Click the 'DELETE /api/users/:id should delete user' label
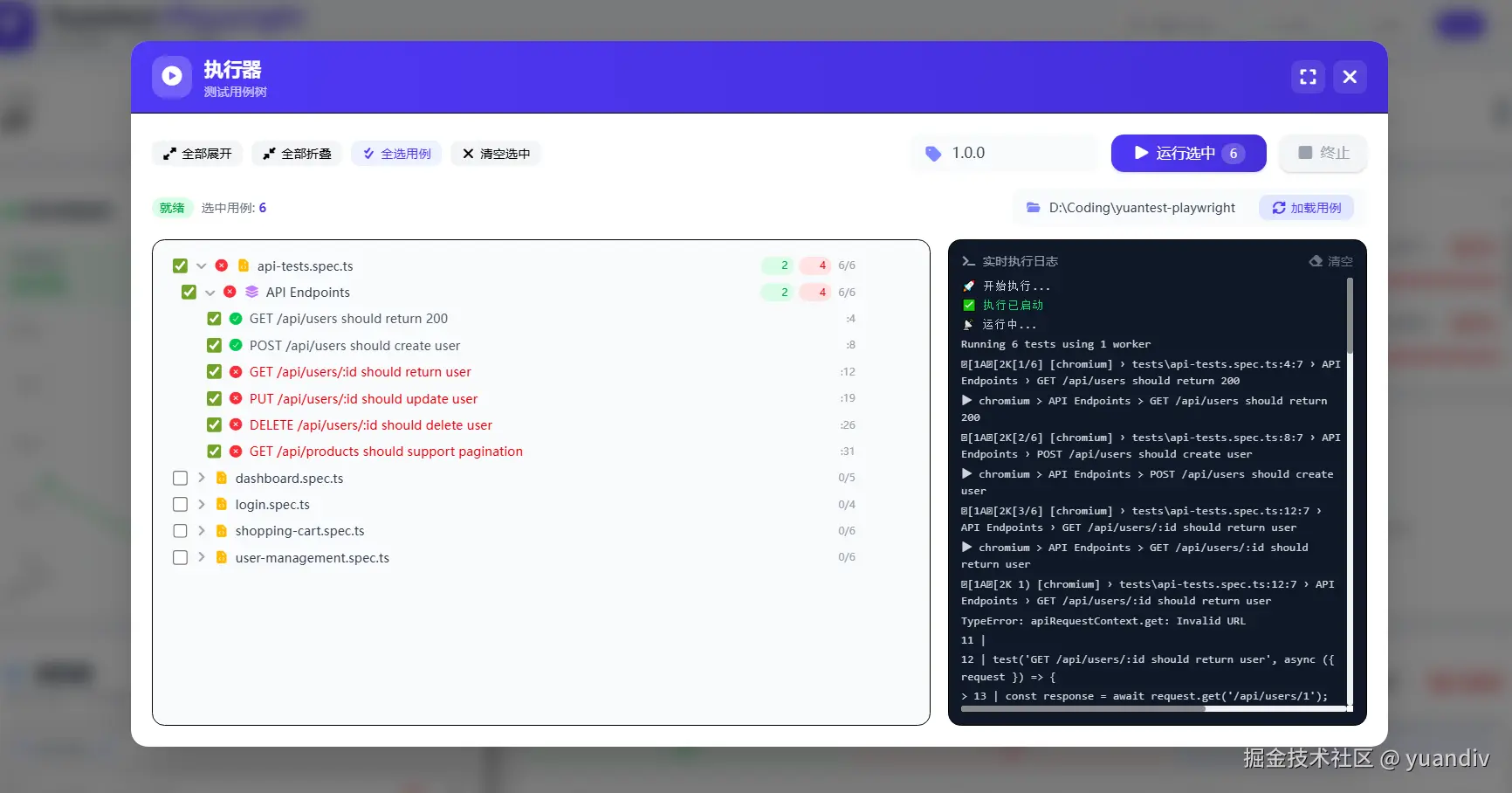 [371, 424]
